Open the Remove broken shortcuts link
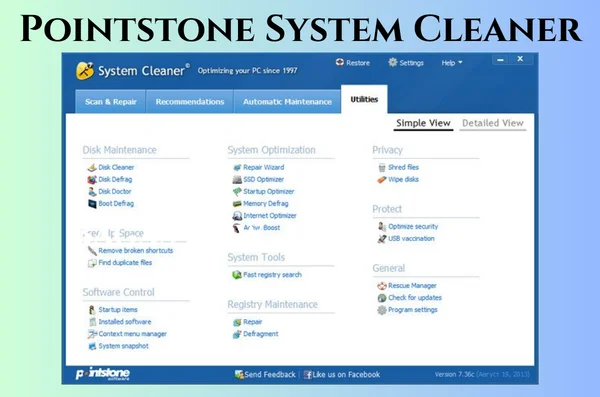The height and width of the screenshot is (397, 600). coord(136,251)
